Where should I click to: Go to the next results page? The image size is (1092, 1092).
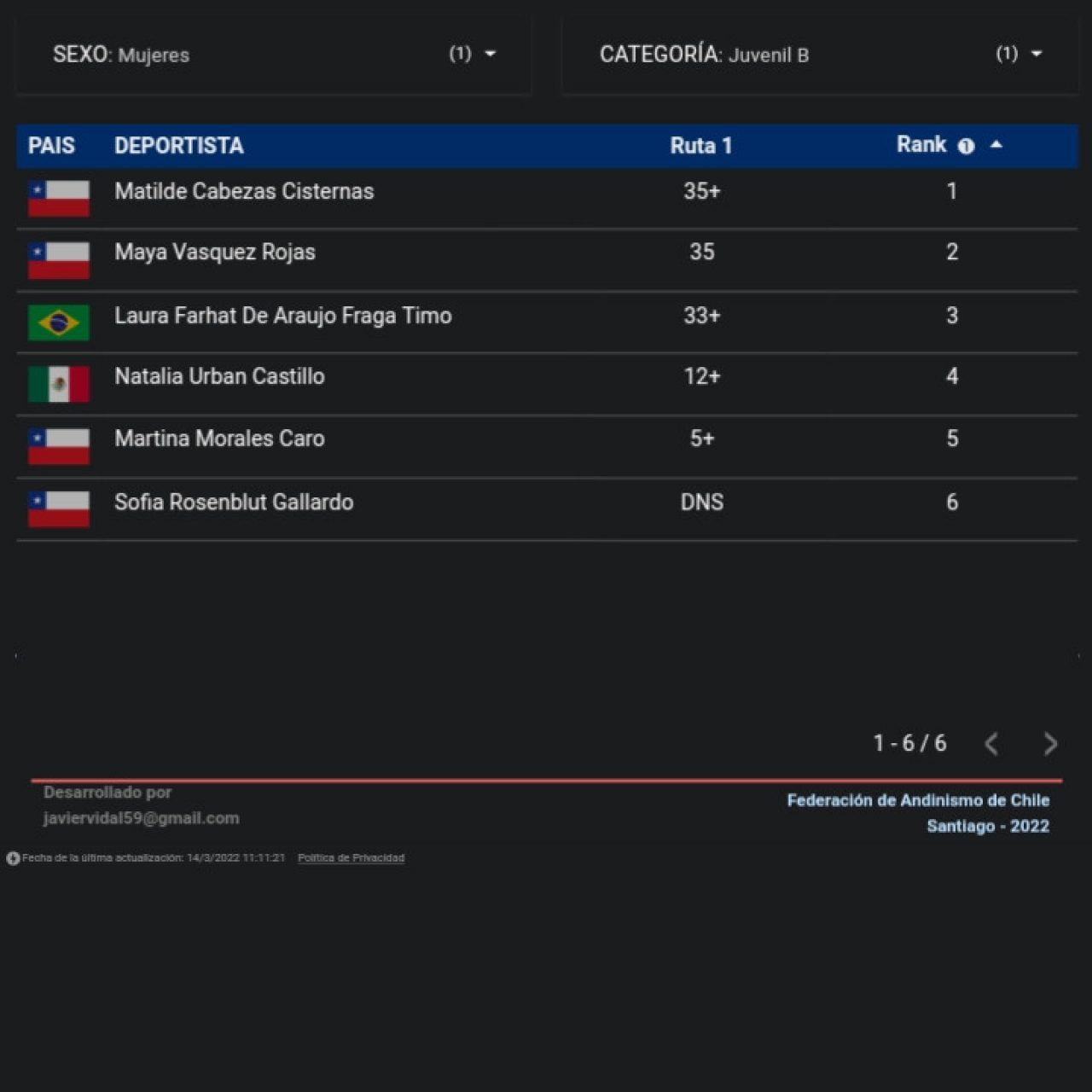(1050, 744)
